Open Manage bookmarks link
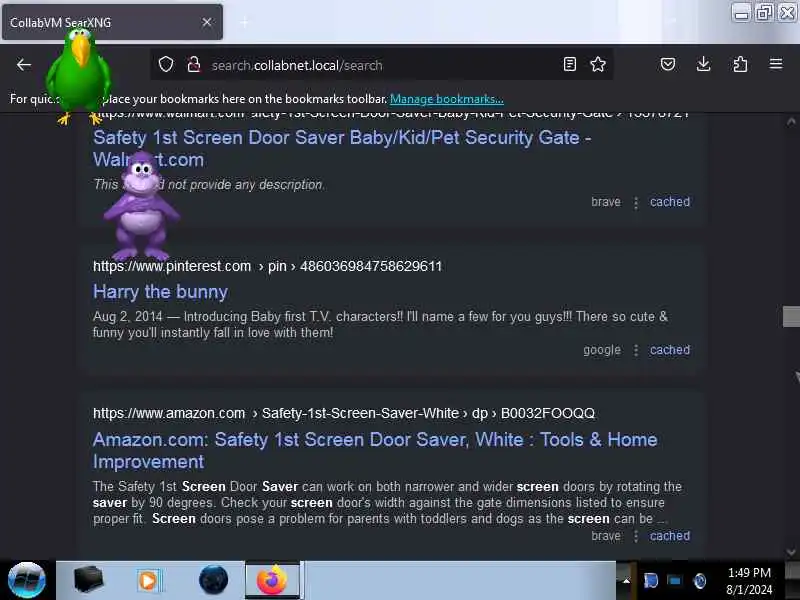 coord(446,99)
